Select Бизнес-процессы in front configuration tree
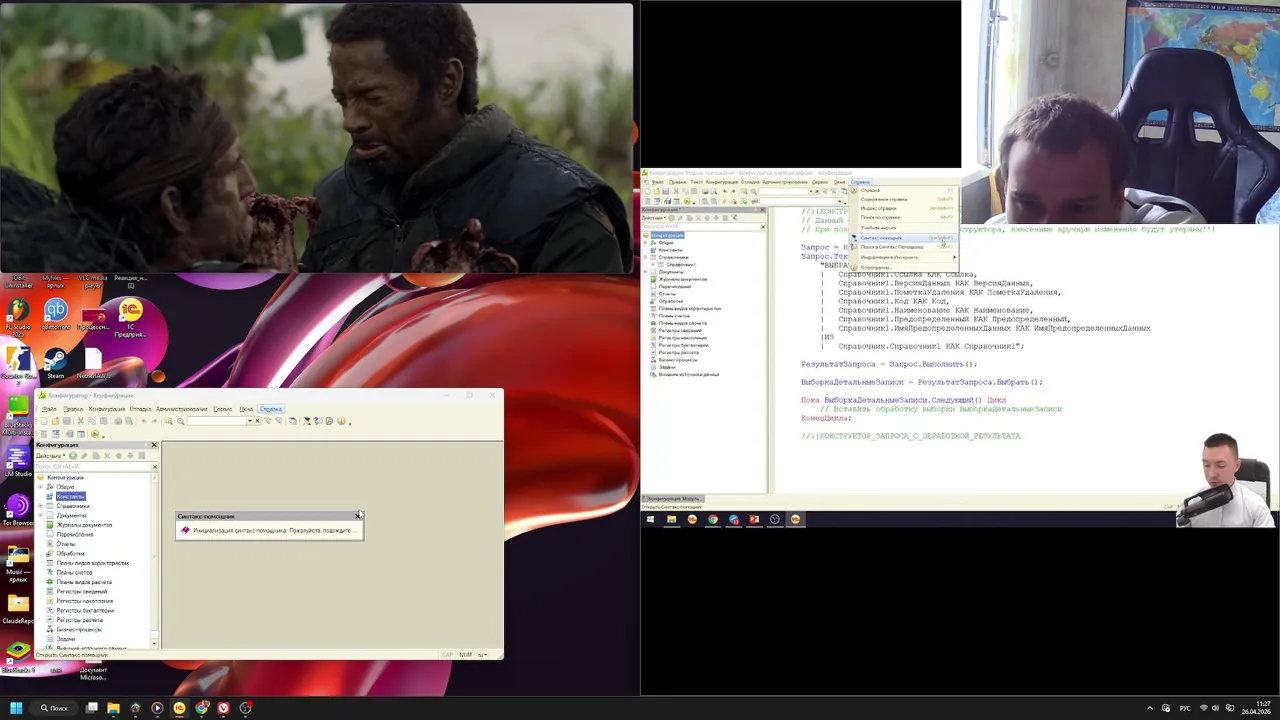This screenshot has height=720, width=1280. pyautogui.click(x=79, y=629)
